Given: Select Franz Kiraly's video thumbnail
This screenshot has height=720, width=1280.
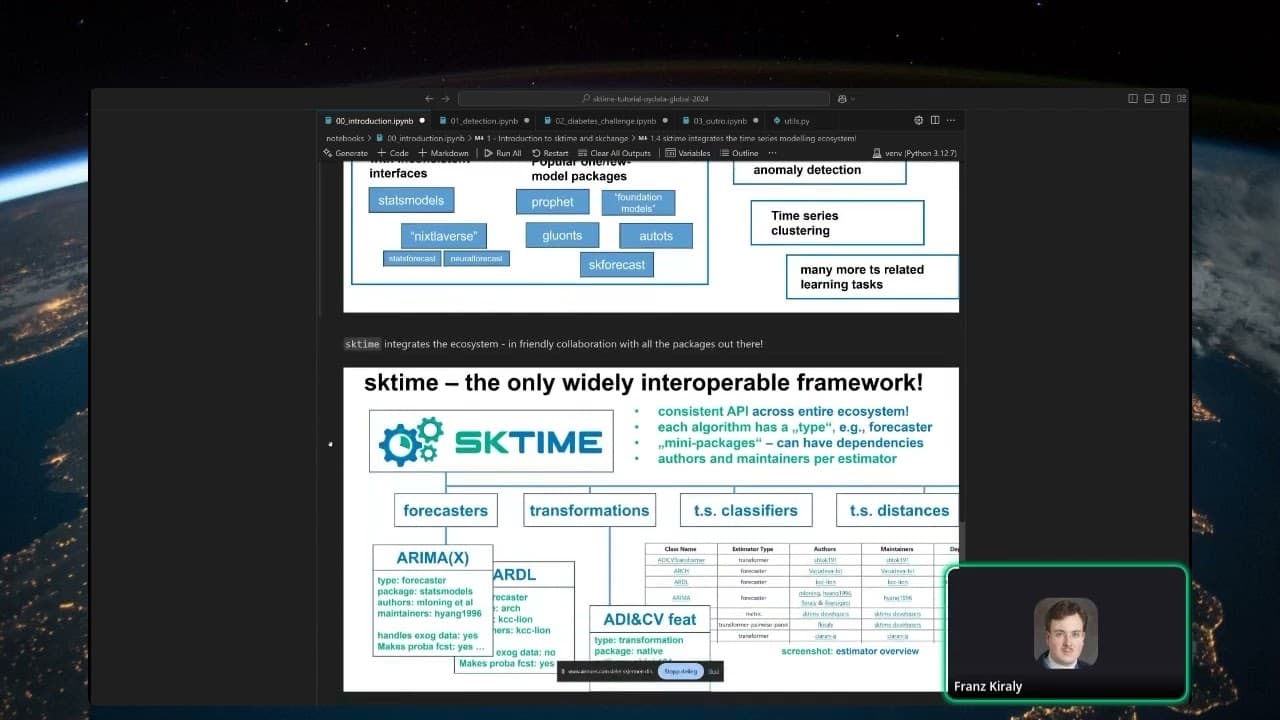Looking at the screenshot, I should [x=1066, y=632].
